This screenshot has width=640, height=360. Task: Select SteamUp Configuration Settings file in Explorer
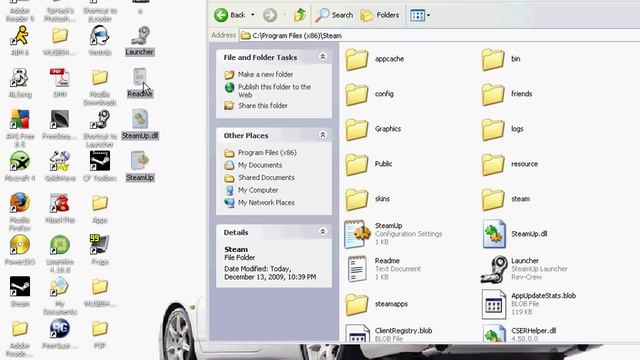393,234
